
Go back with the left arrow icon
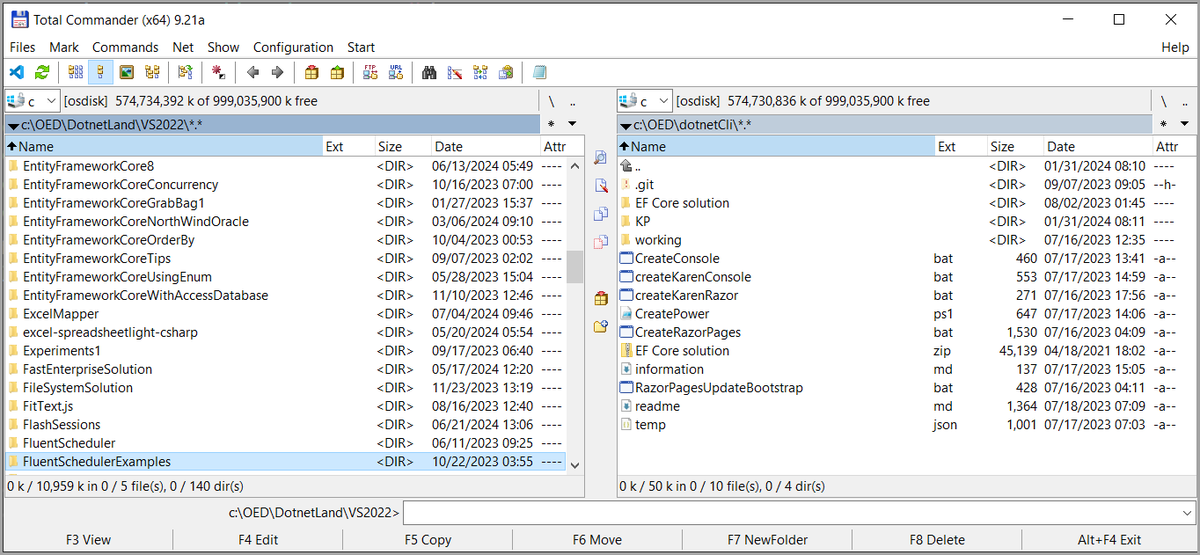click(252, 72)
